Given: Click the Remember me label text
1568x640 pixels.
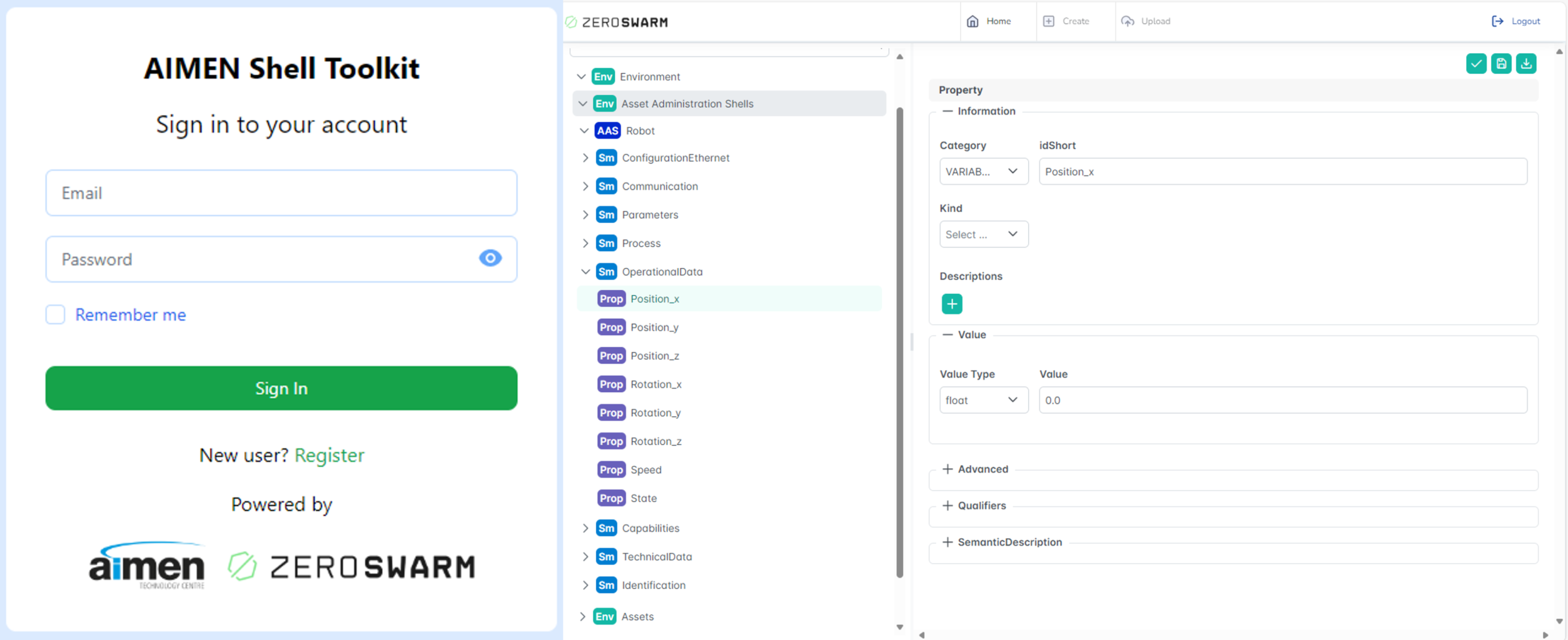Looking at the screenshot, I should [130, 314].
